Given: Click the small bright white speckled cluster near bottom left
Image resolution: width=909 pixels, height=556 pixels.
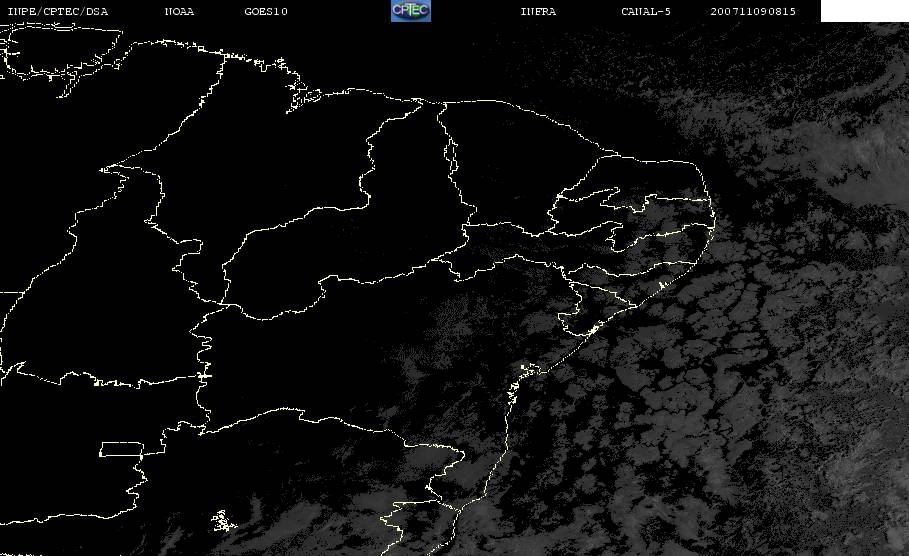Looking at the screenshot, I should pyautogui.click(x=222, y=519).
